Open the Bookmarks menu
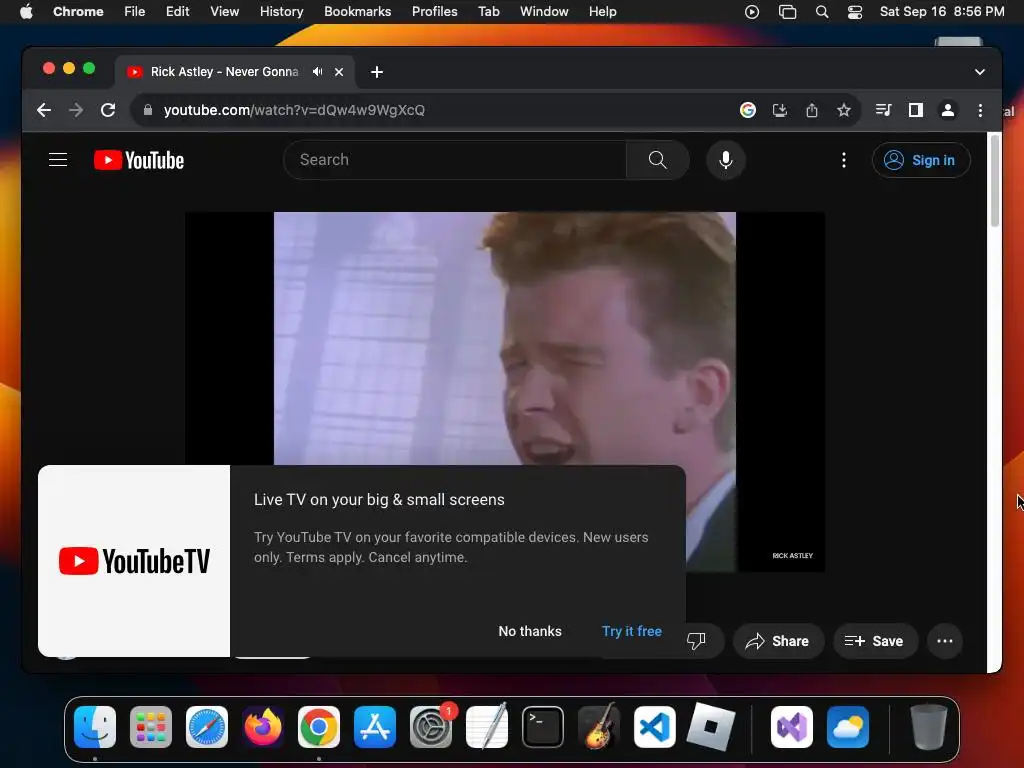Viewport: 1024px width, 768px height. pos(357,12)
